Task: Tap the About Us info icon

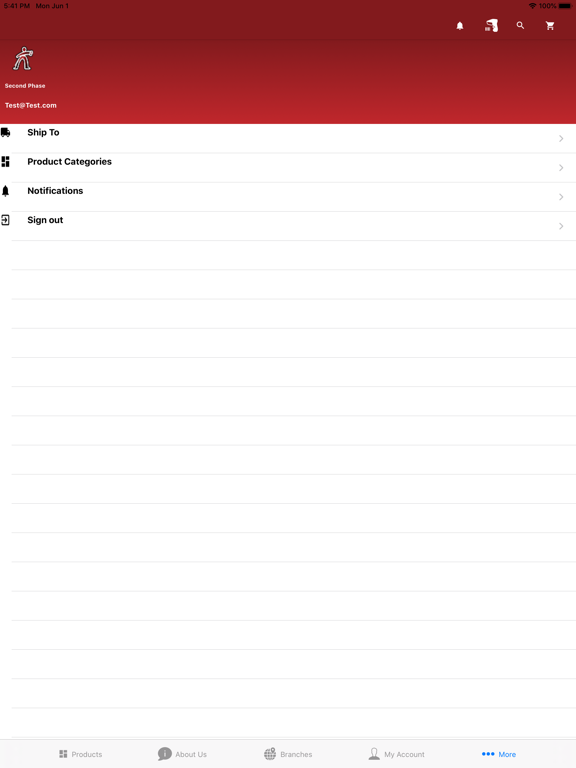Action: [x=165, y=754]
